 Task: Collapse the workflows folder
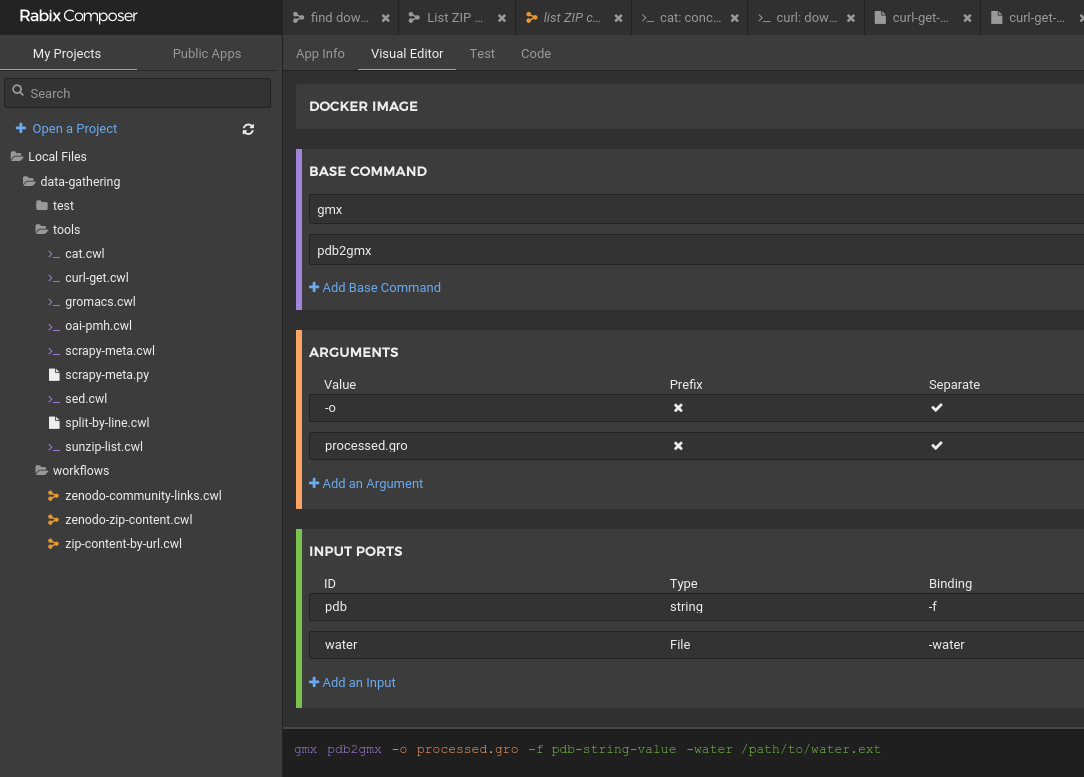point(41,471)
